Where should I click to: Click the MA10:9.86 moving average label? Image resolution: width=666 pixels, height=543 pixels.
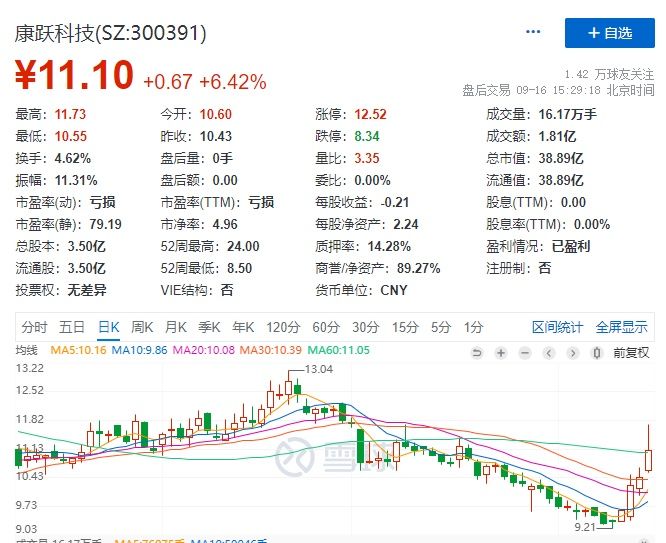(139, 350)
